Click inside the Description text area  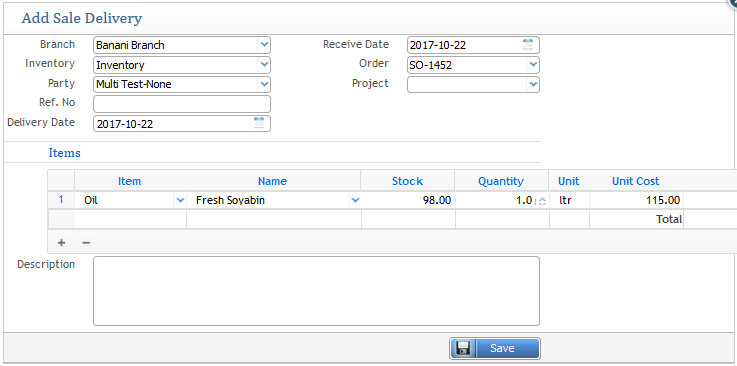tap(316, 291)
